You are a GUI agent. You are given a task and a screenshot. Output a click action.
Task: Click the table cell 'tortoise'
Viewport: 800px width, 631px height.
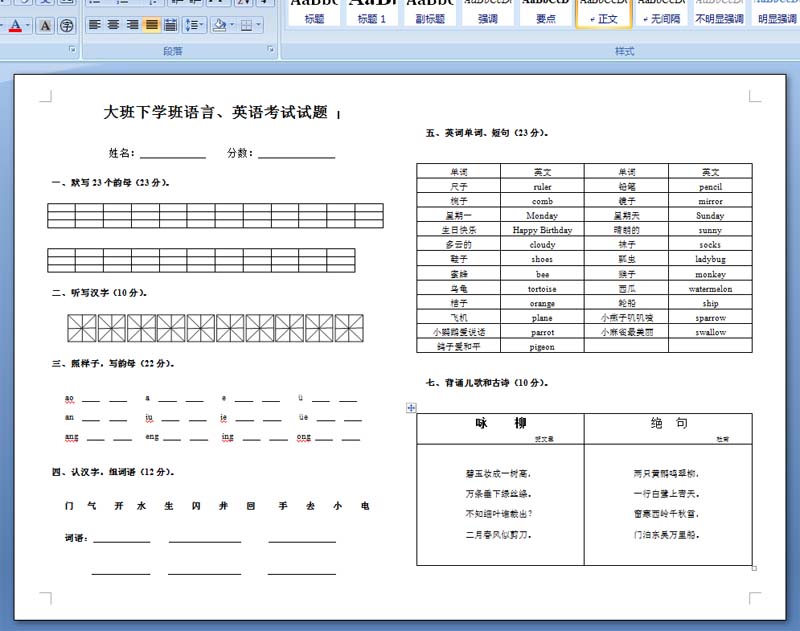click(x=542, y=289)
